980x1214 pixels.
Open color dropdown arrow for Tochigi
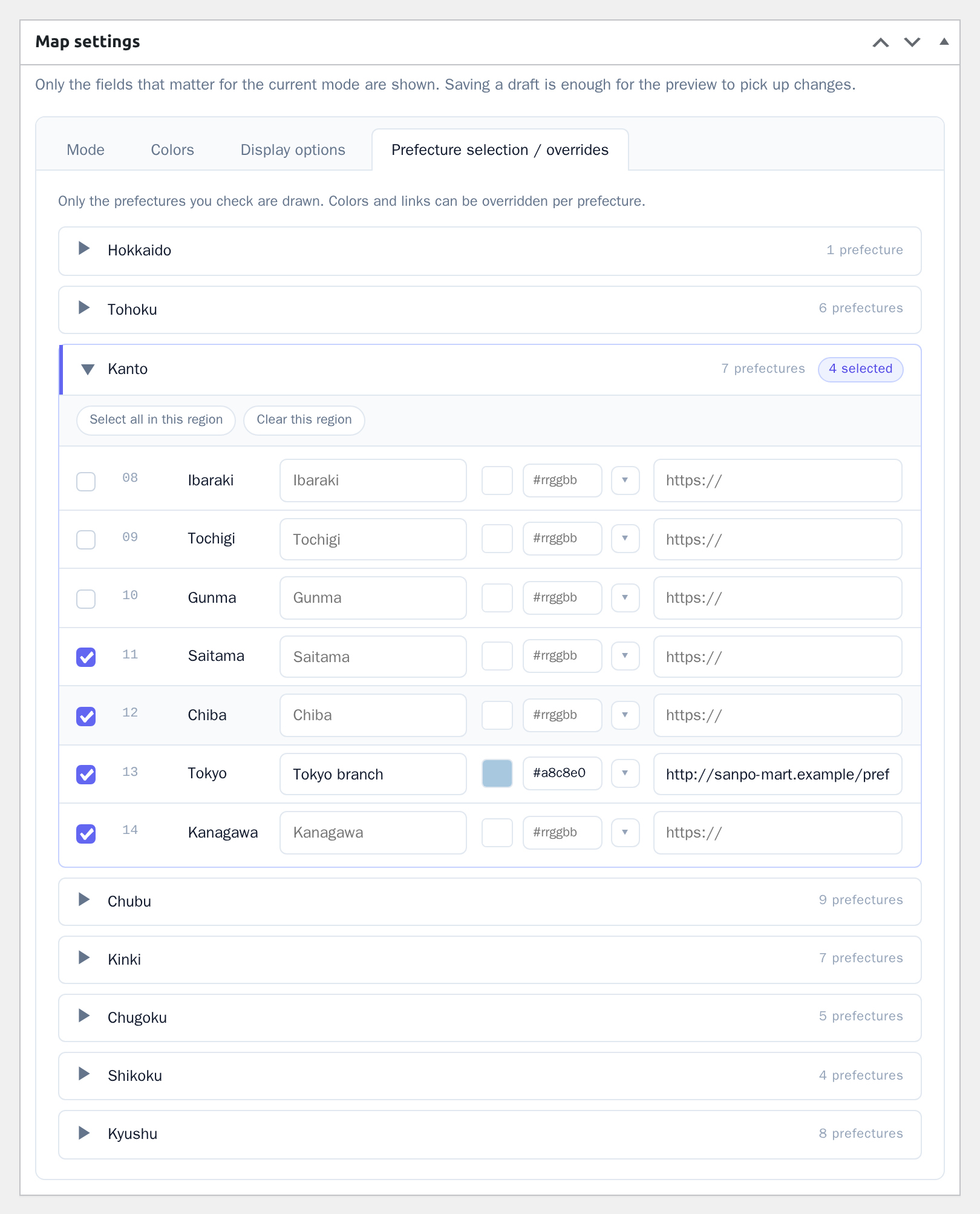[626, 539]
